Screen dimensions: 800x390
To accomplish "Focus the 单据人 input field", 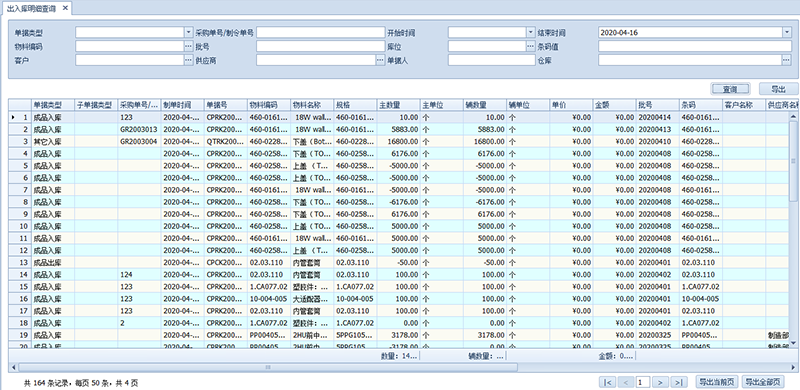I will coord(491,60).
